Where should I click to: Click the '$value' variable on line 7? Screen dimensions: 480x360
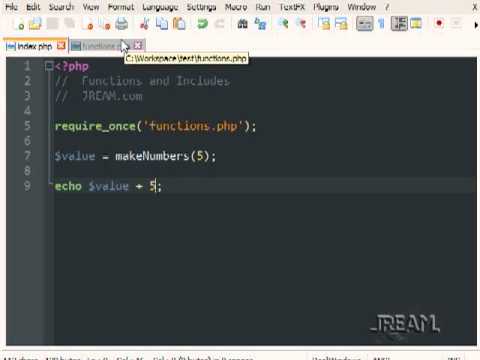pyautogui.click(x=75, y=156)
